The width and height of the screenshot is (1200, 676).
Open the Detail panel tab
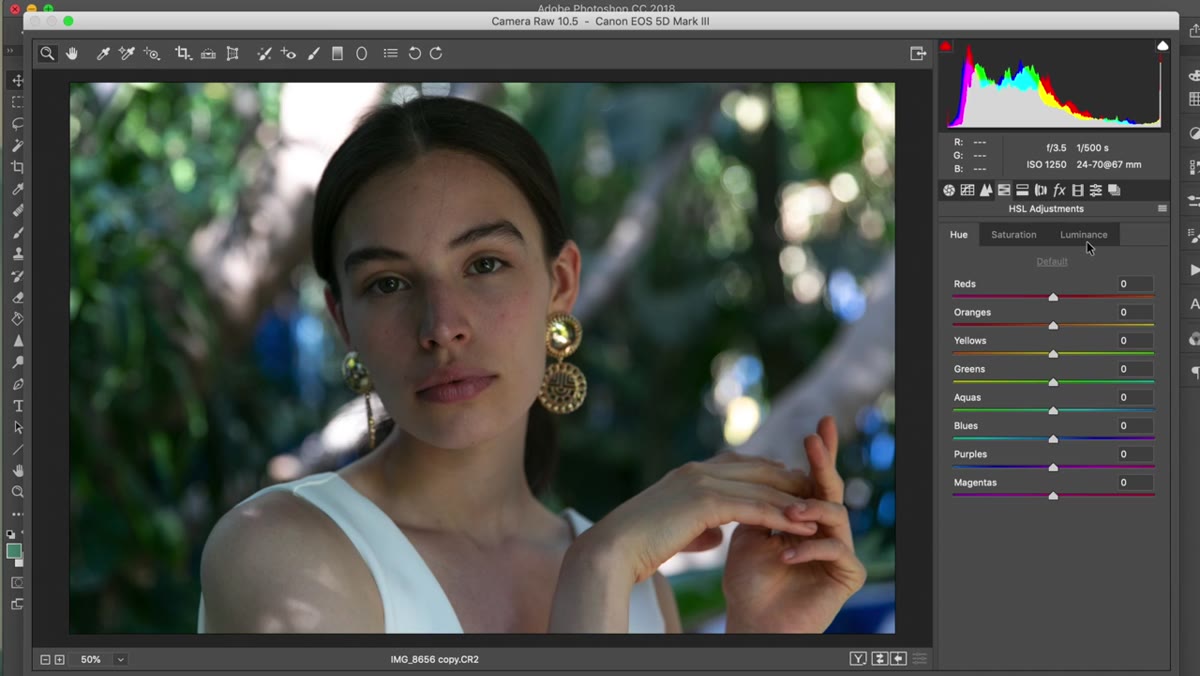point(986,190)
